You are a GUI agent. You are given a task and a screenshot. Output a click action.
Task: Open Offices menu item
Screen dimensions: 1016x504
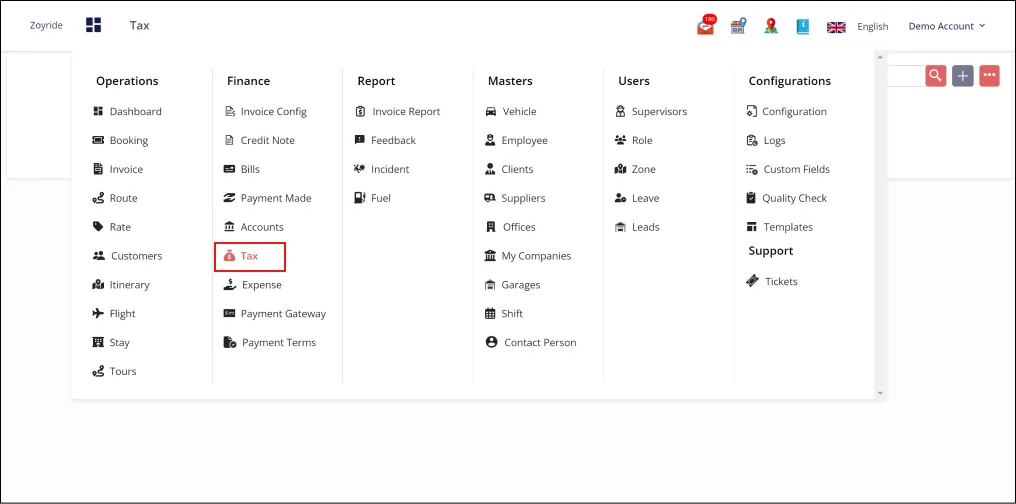[511, 227]
